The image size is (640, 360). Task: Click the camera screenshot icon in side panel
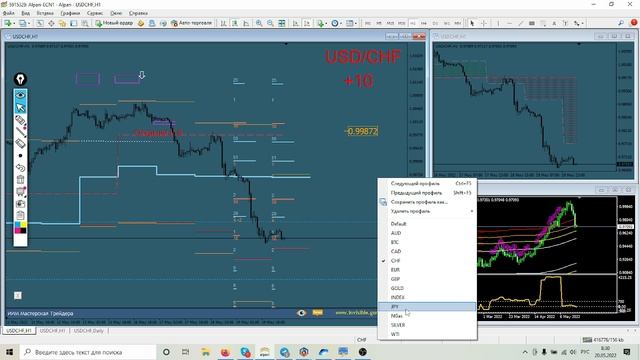[x=20, y=203]
